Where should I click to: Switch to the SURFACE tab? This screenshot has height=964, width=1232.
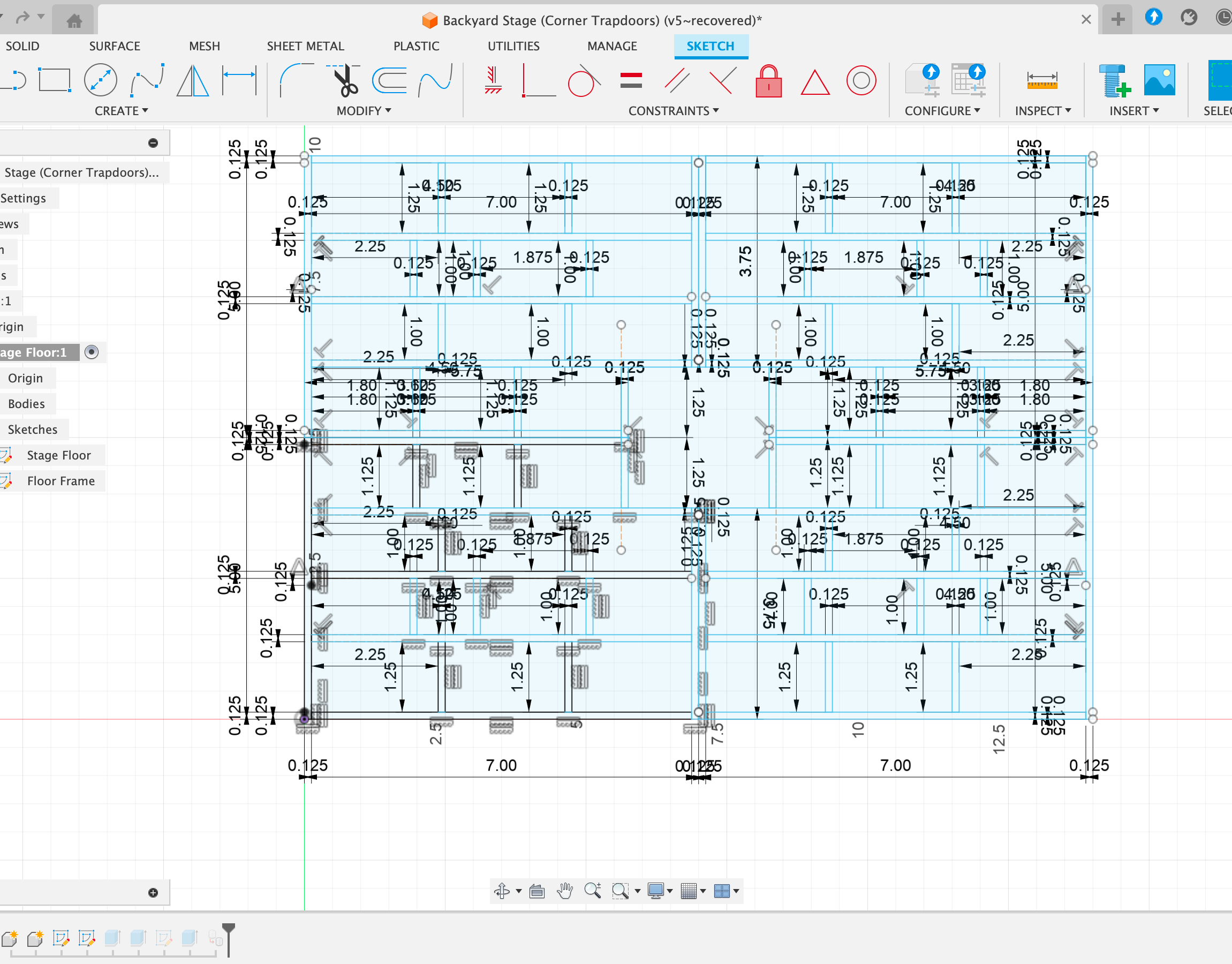[x=115, y=46]
